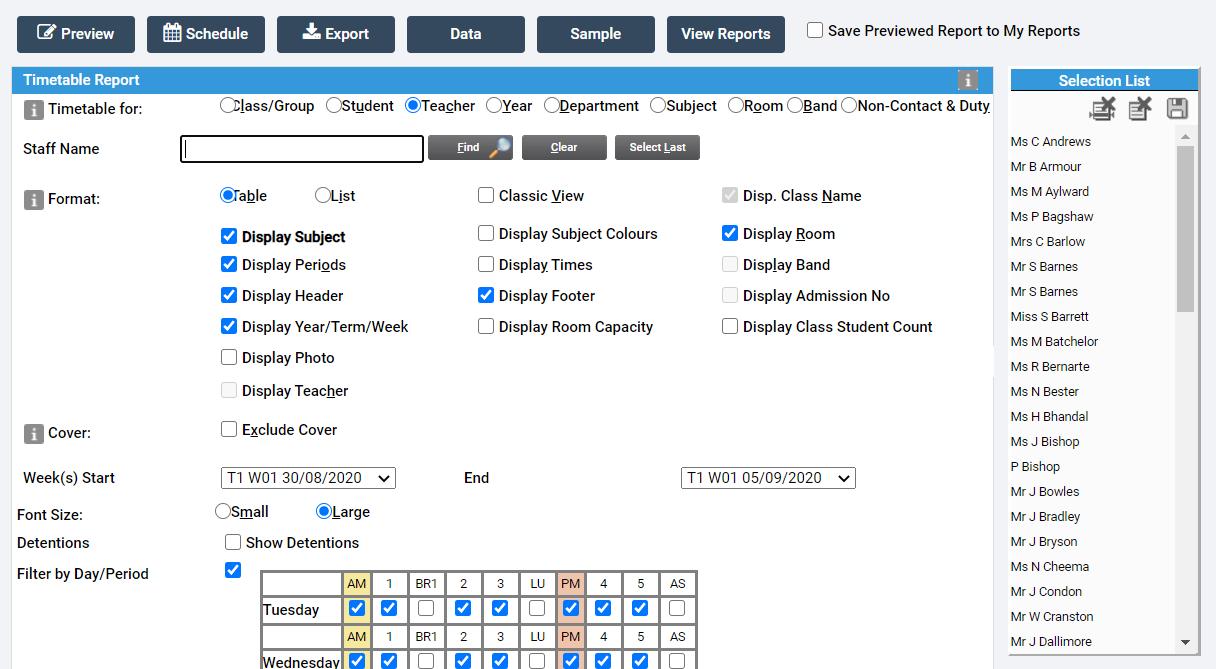The width and height of the screenshot is (1216, 669).
Task: Open the End week dropdown
Action: click(x=767, y=477)
